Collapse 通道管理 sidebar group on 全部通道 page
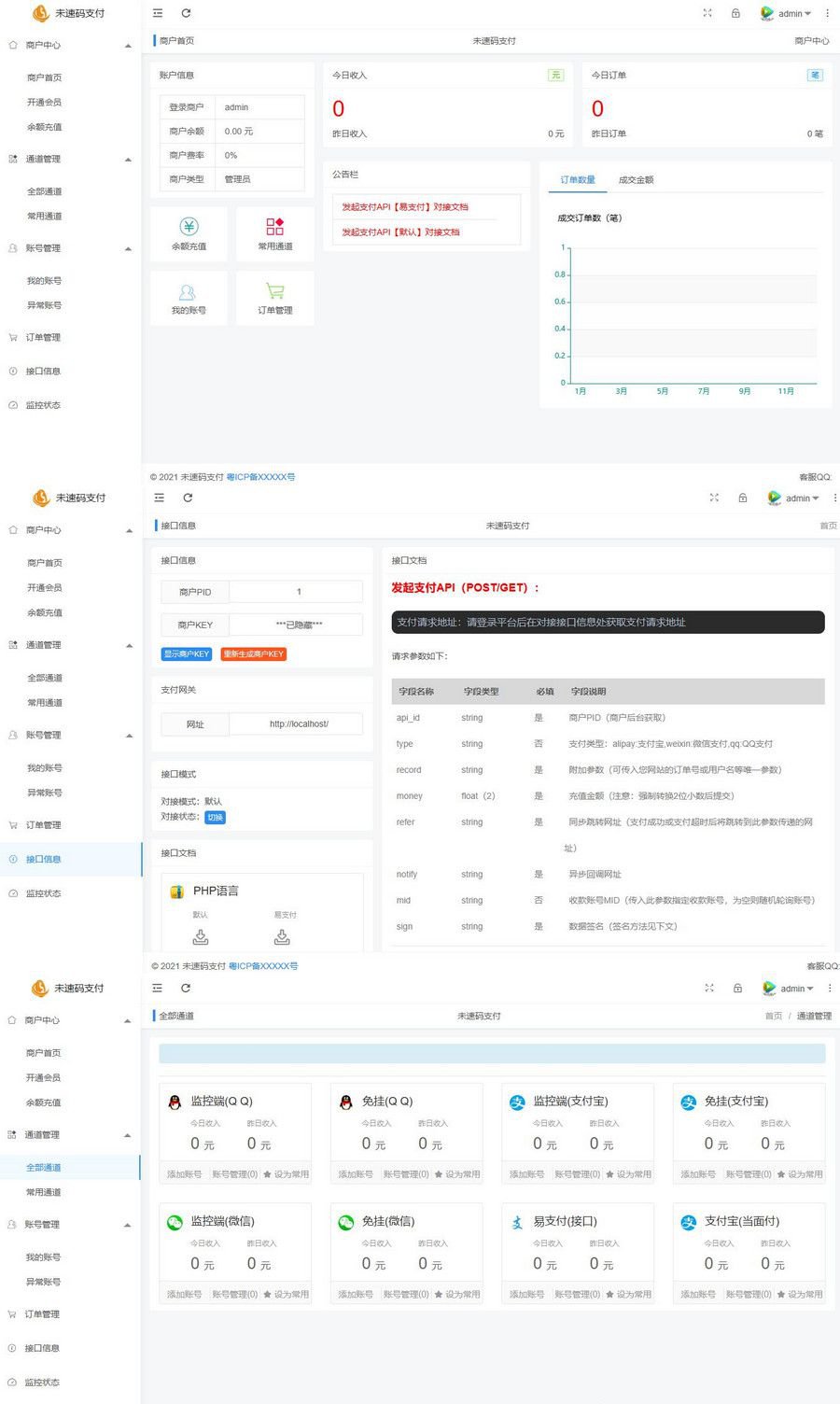 tap(127, 1135)
